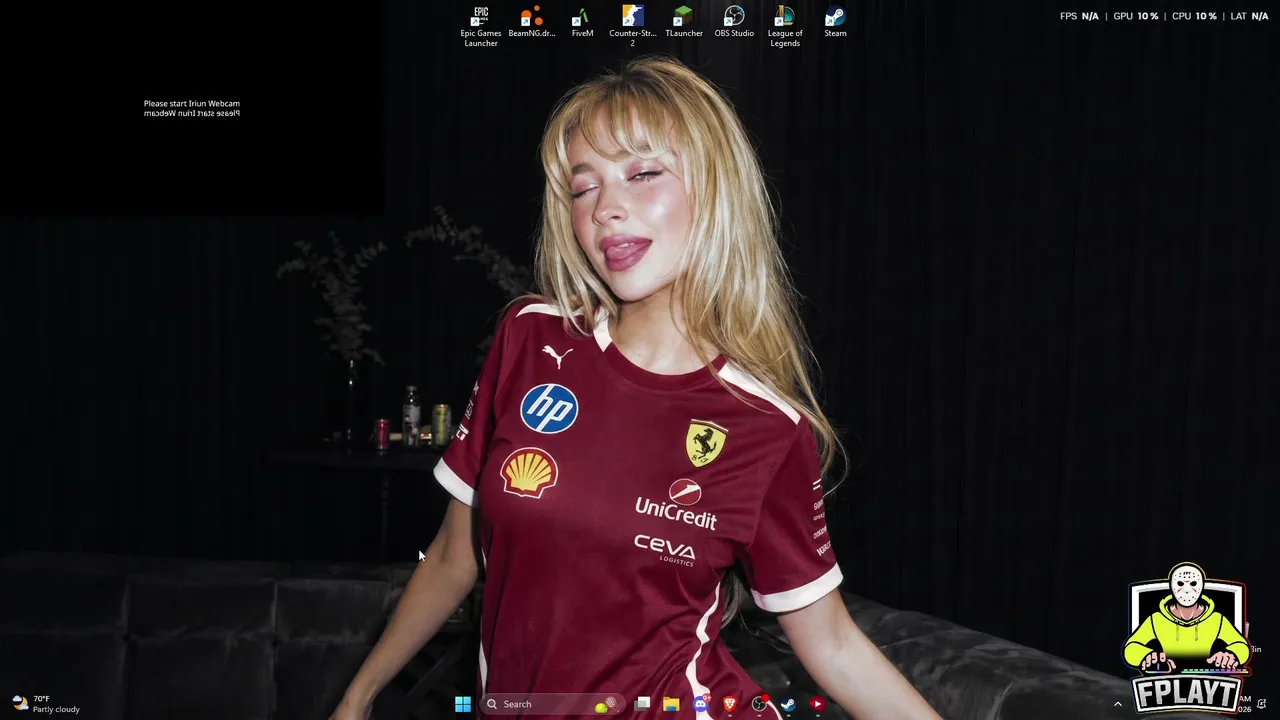
Task: Open Discord from the taskbar
Action: coord(700,704)
